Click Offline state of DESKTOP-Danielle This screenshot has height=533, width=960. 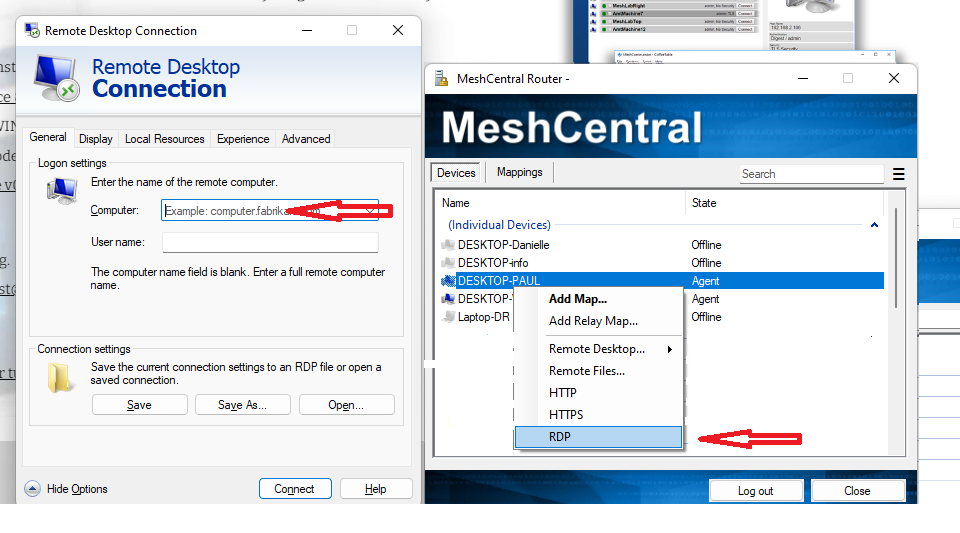707,245
